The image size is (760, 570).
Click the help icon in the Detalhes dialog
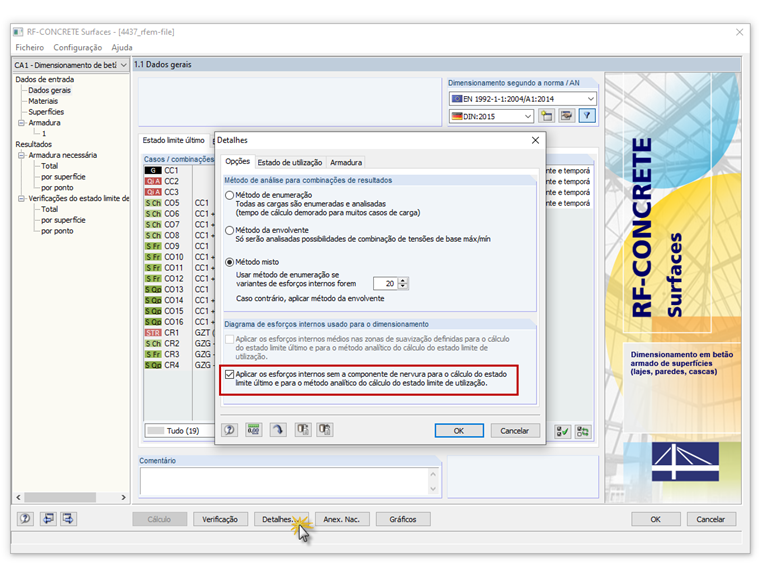click(x=230, y=430)
